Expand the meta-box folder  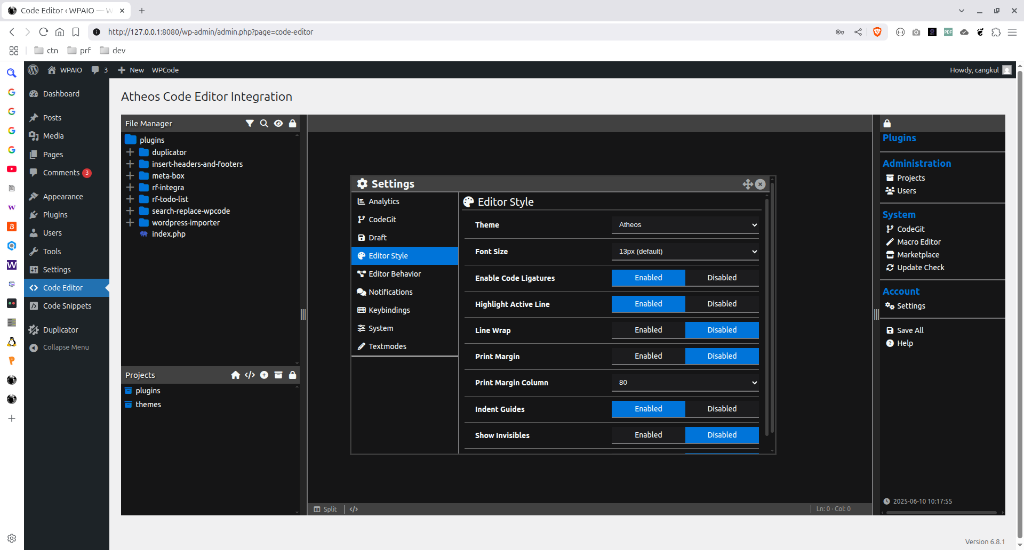tap(130, 176)
